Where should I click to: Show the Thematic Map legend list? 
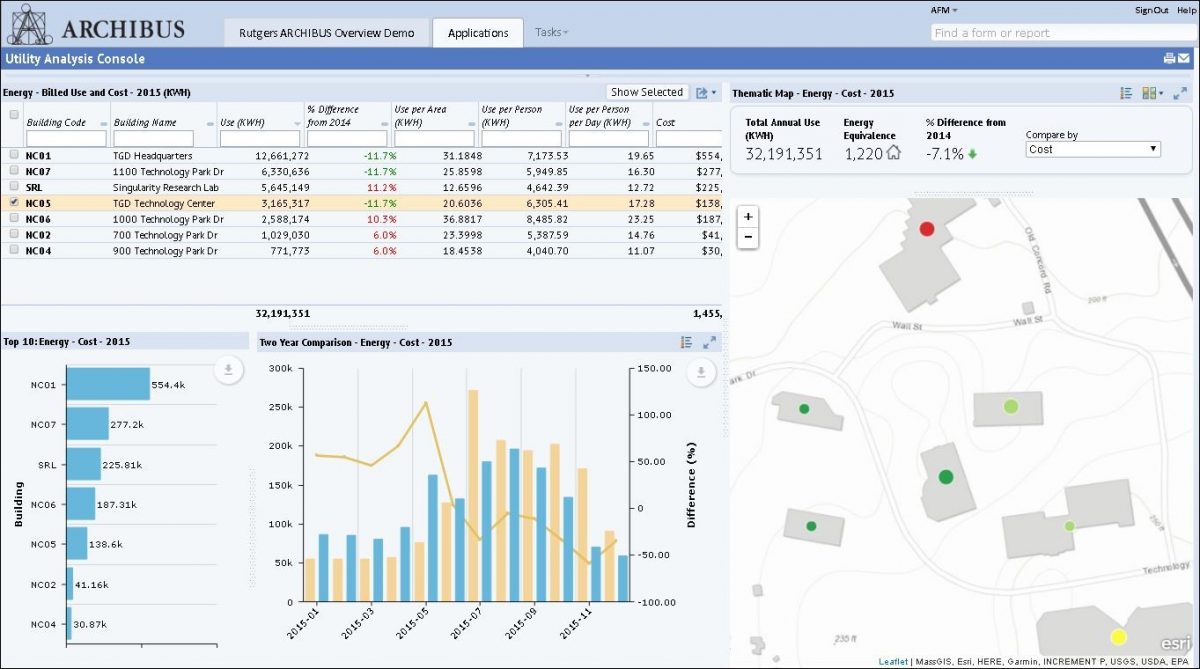point(1126,93)
